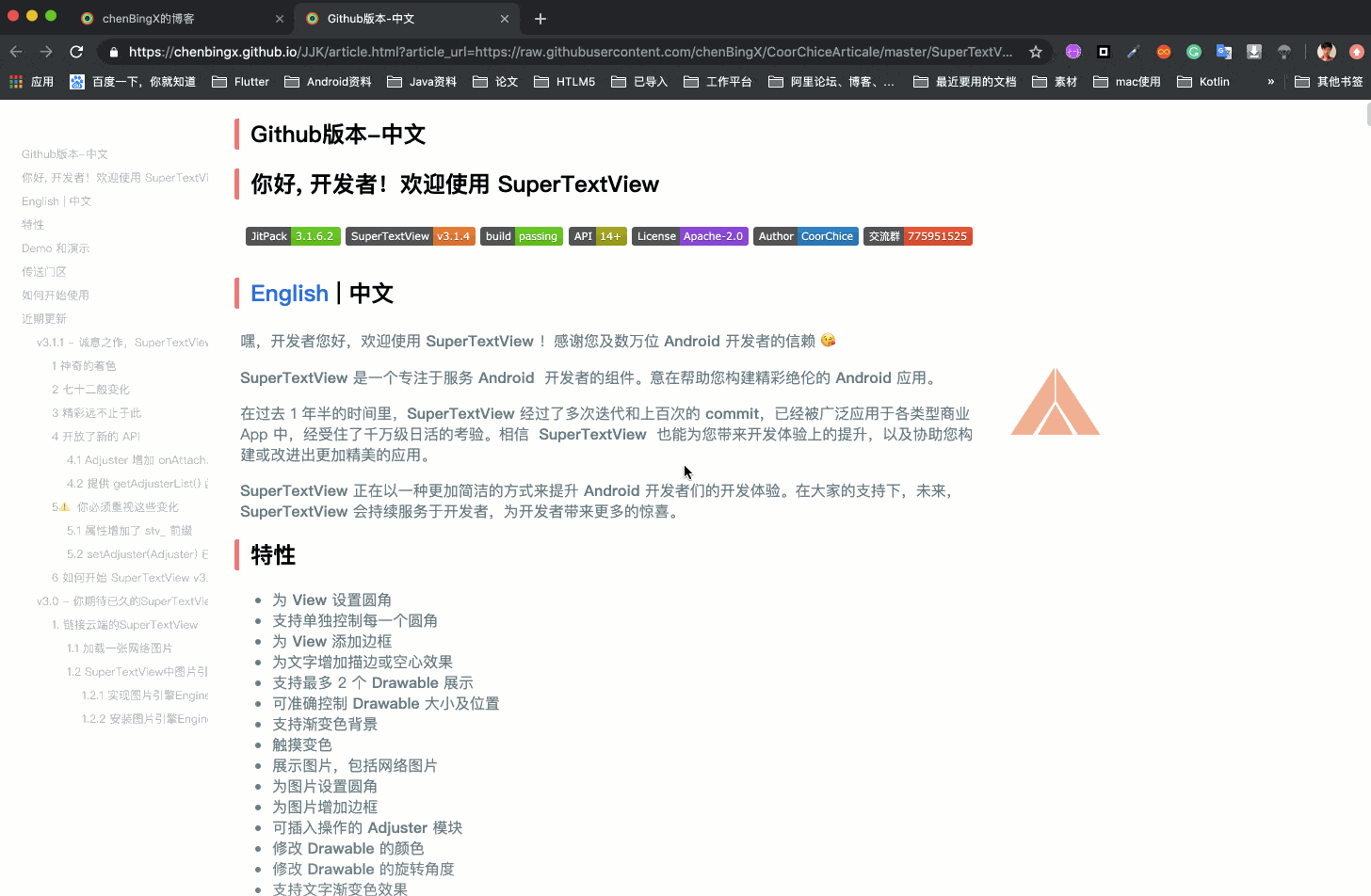This screenshot has height=896, width=1371.
Task: Open the Grammarly extension
Action: [1194, 52]
